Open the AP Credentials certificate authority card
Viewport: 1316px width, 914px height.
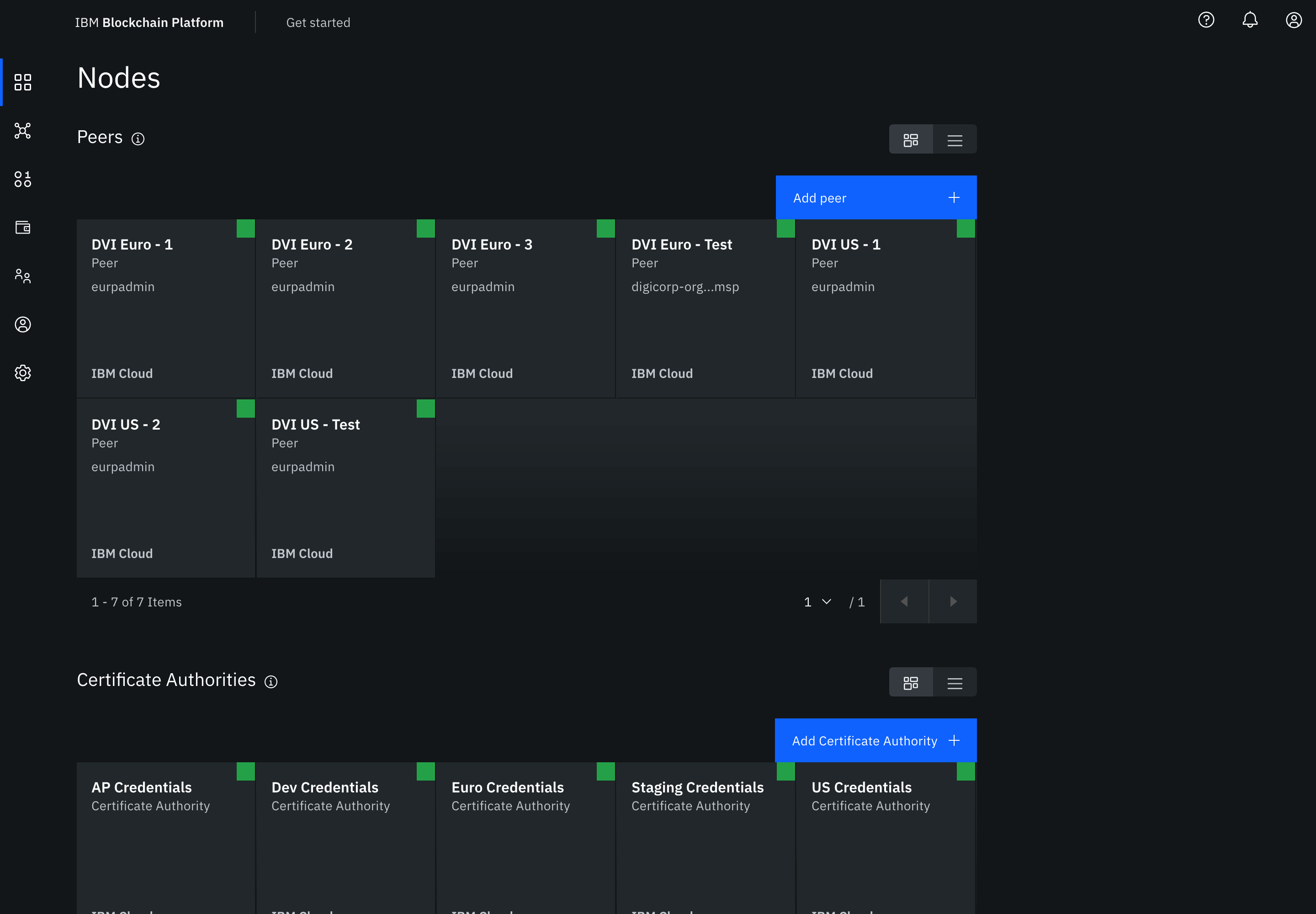pos(165,838)
